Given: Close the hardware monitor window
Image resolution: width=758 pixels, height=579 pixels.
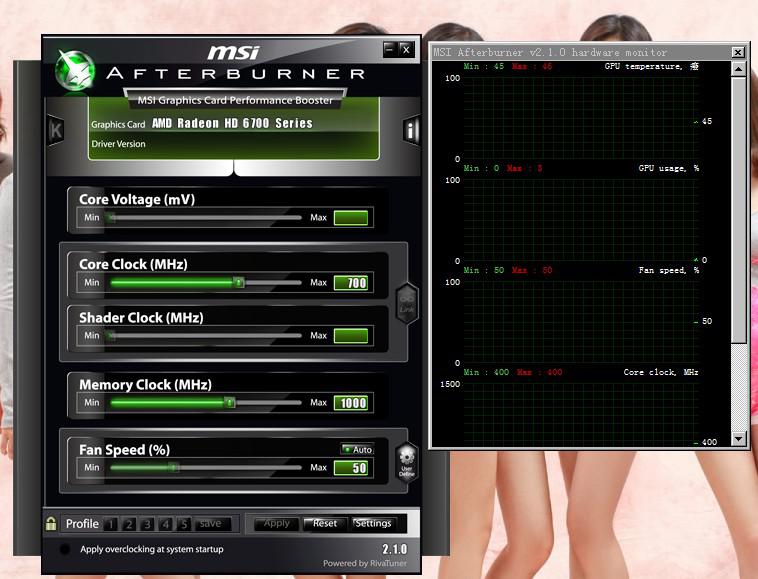Looking at the screenshot, I should (738, 52).
